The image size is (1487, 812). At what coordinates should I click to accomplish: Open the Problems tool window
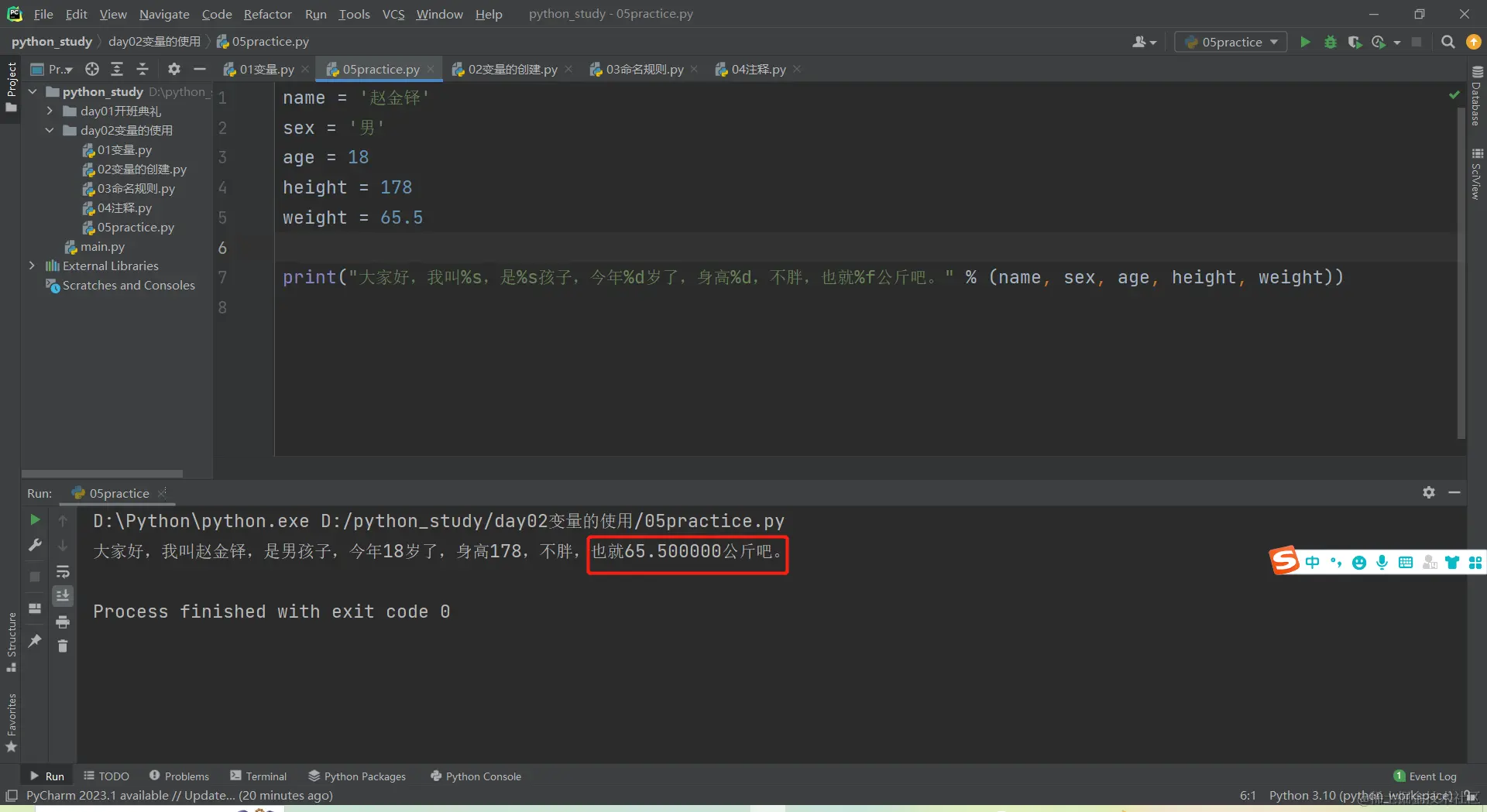pyautogui.click(x=179, y=776)
